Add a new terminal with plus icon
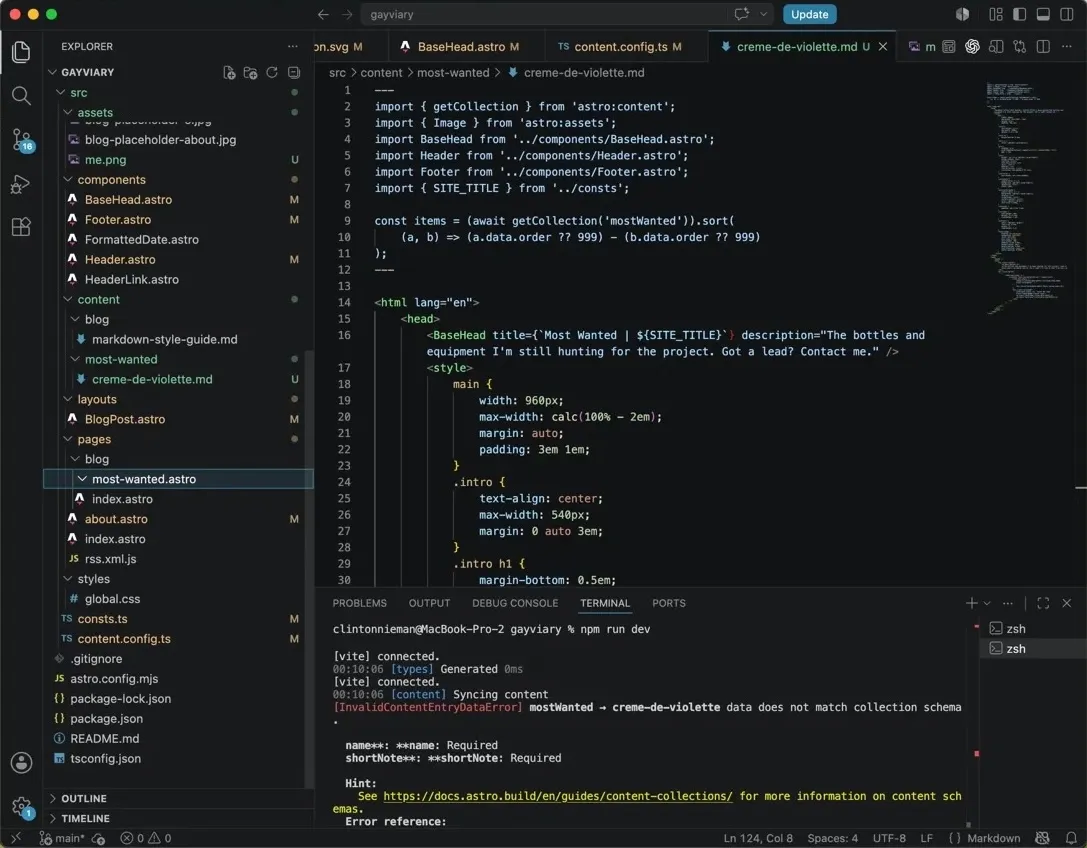 pos(971,603)
